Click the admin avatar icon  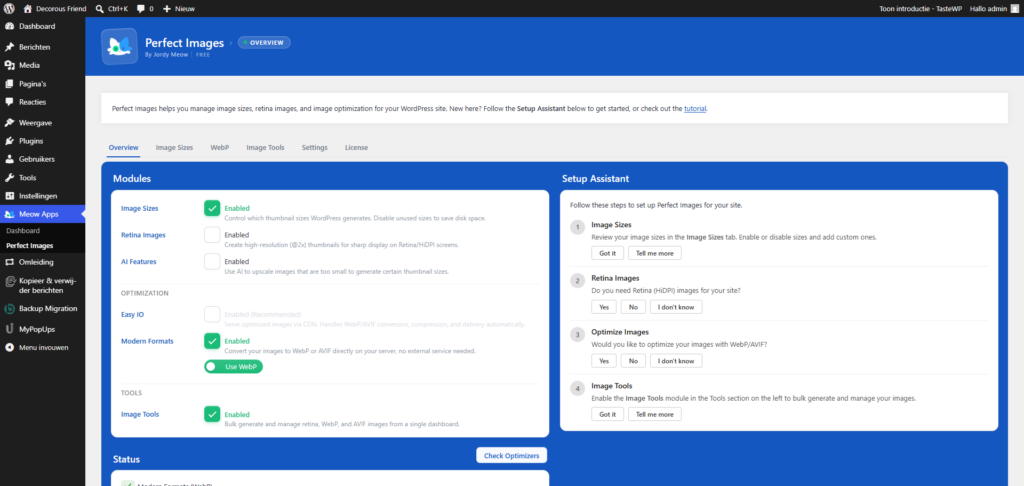coord(1014,8)
